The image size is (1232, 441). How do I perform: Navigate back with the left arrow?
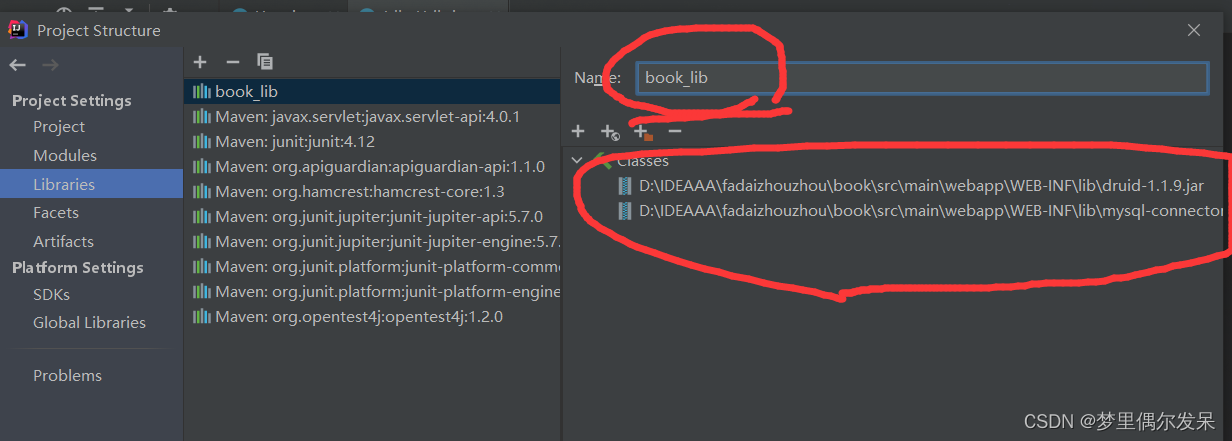point(18,65)
